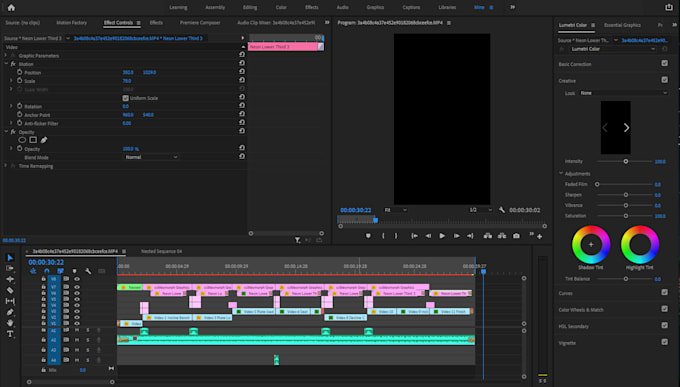This screenshot has height=387, width=680.
Task: Step back one frame
Action: tap(428, 236)
